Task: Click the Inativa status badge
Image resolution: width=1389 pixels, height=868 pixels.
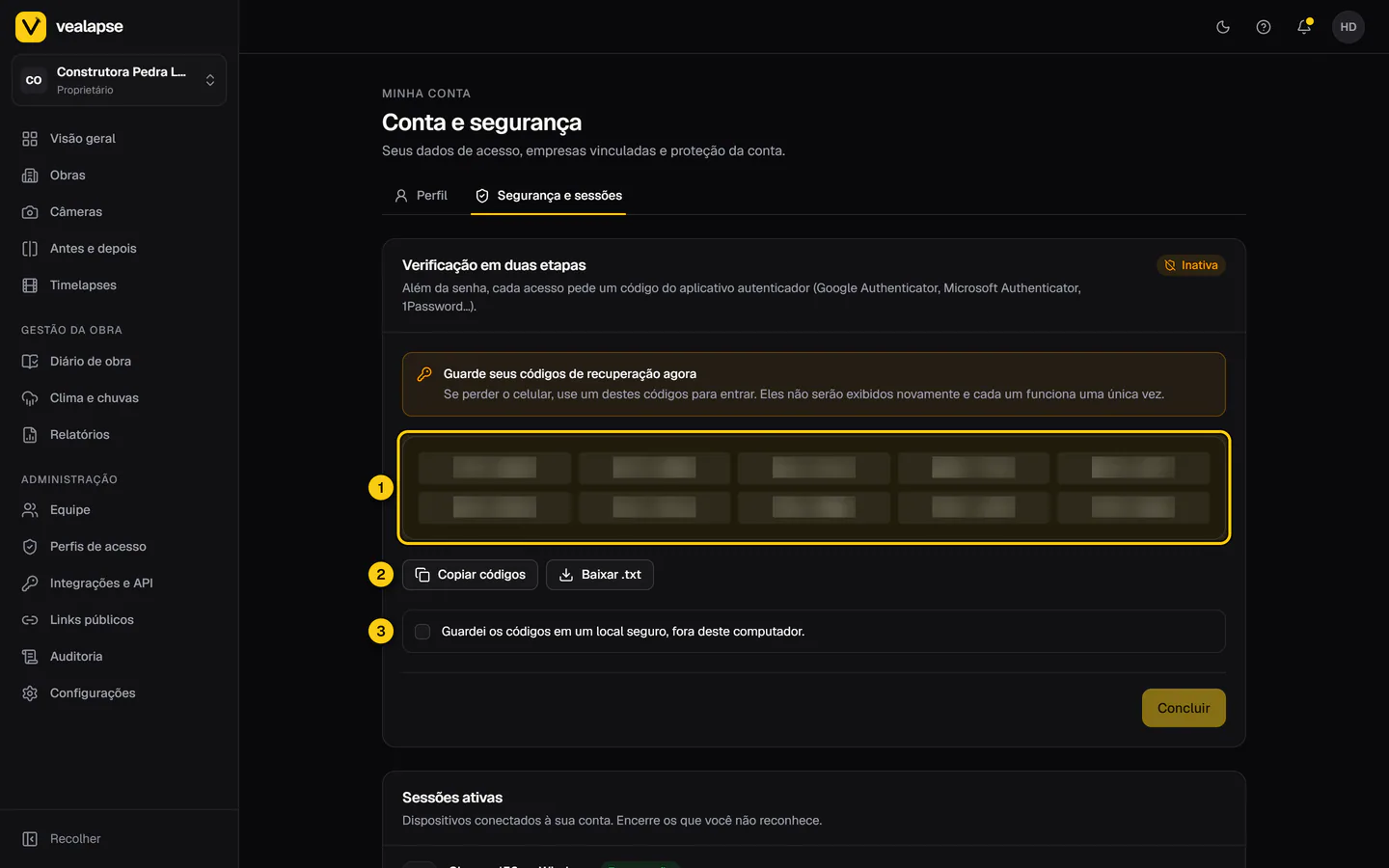Action: click(x=1191, y=265)
